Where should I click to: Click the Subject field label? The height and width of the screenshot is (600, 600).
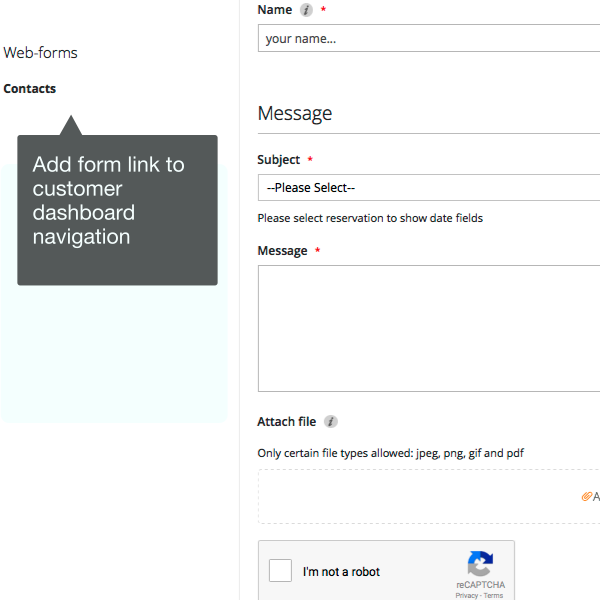click(278, 160)
